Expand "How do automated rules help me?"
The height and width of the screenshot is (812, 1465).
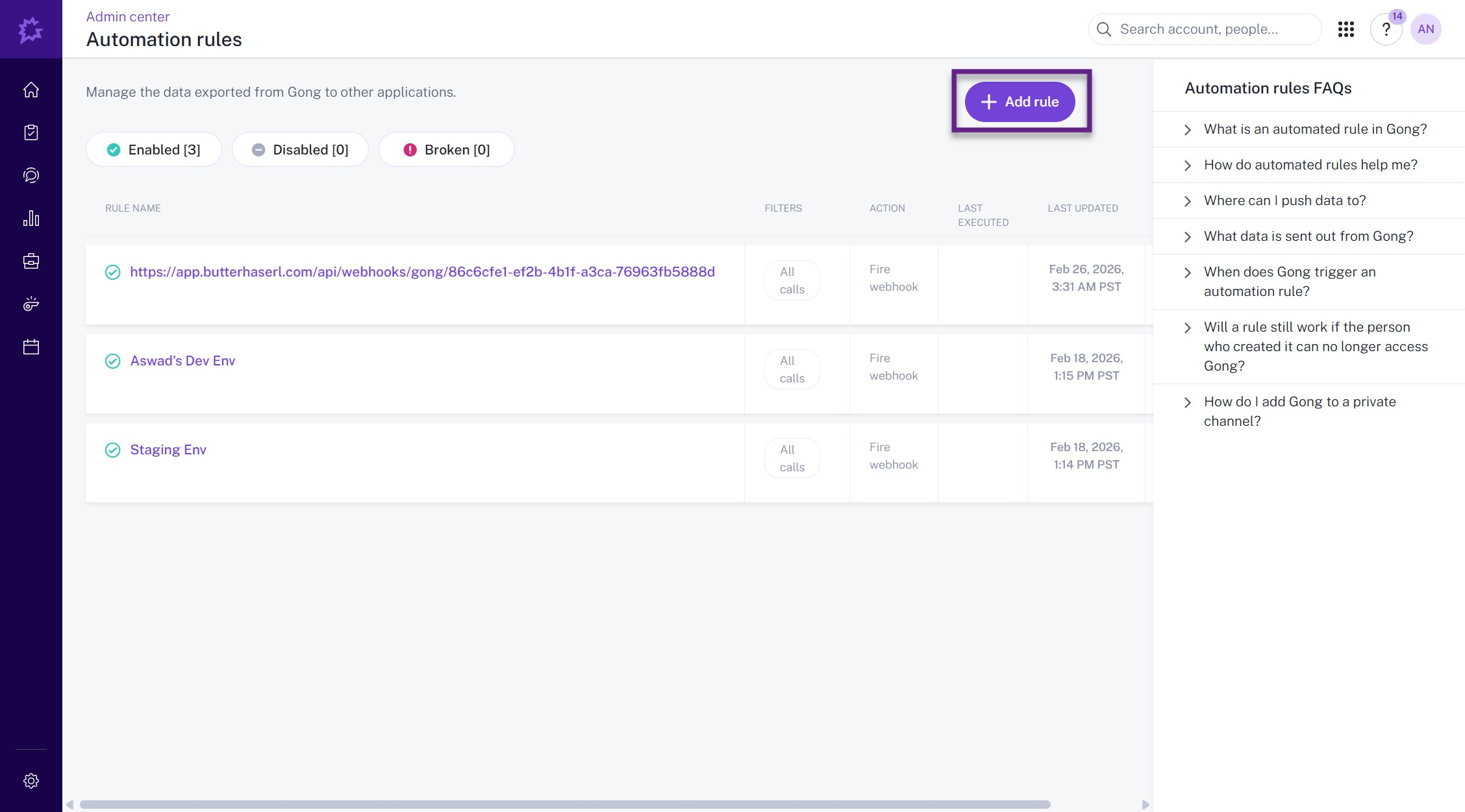(1310, 165)
